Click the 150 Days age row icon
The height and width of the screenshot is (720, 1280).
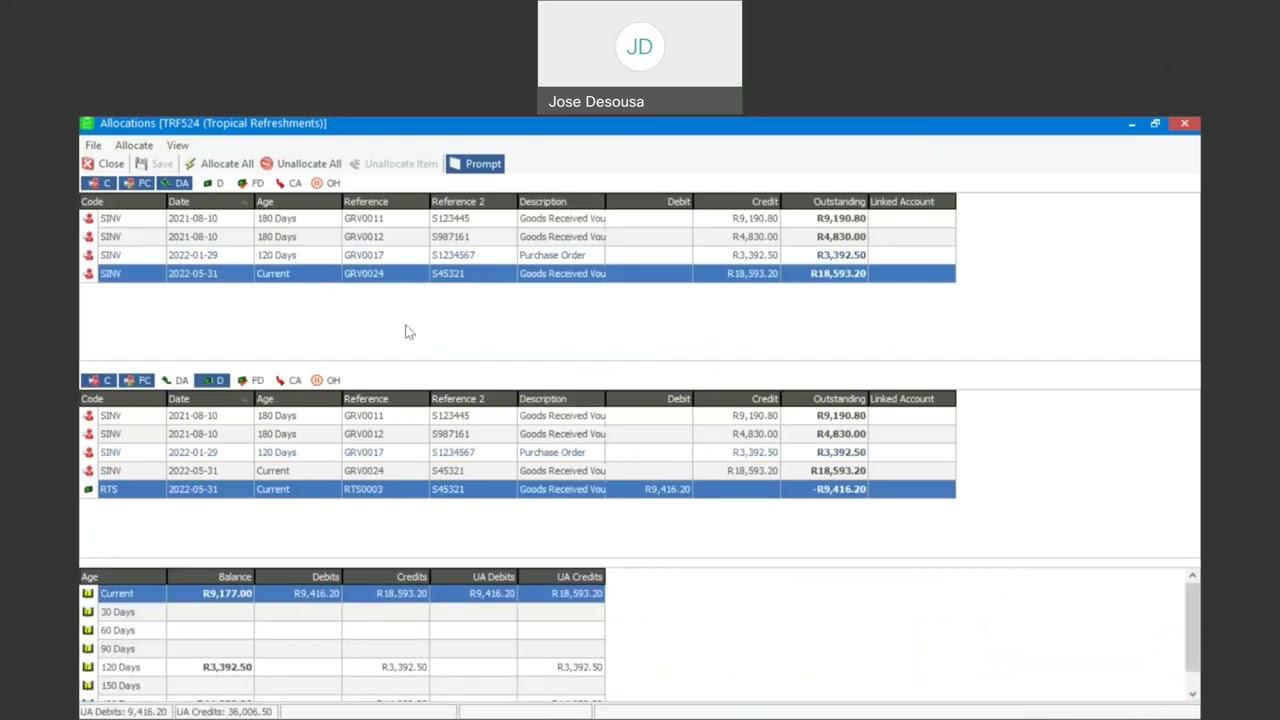[x=88, y=686]
